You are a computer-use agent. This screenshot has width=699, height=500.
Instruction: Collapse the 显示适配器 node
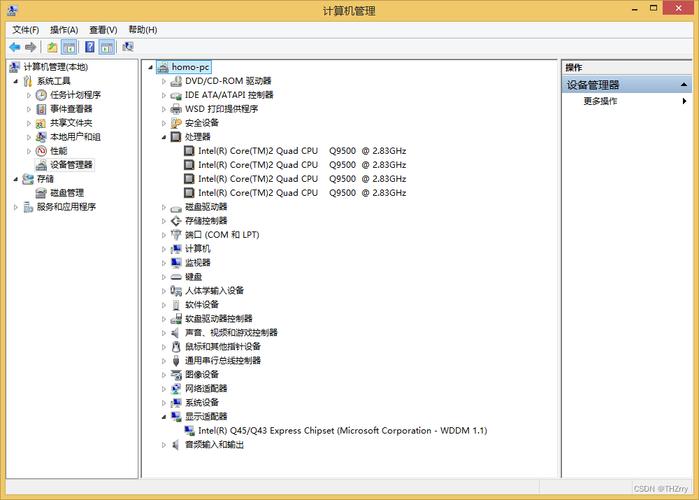point(164,417)
